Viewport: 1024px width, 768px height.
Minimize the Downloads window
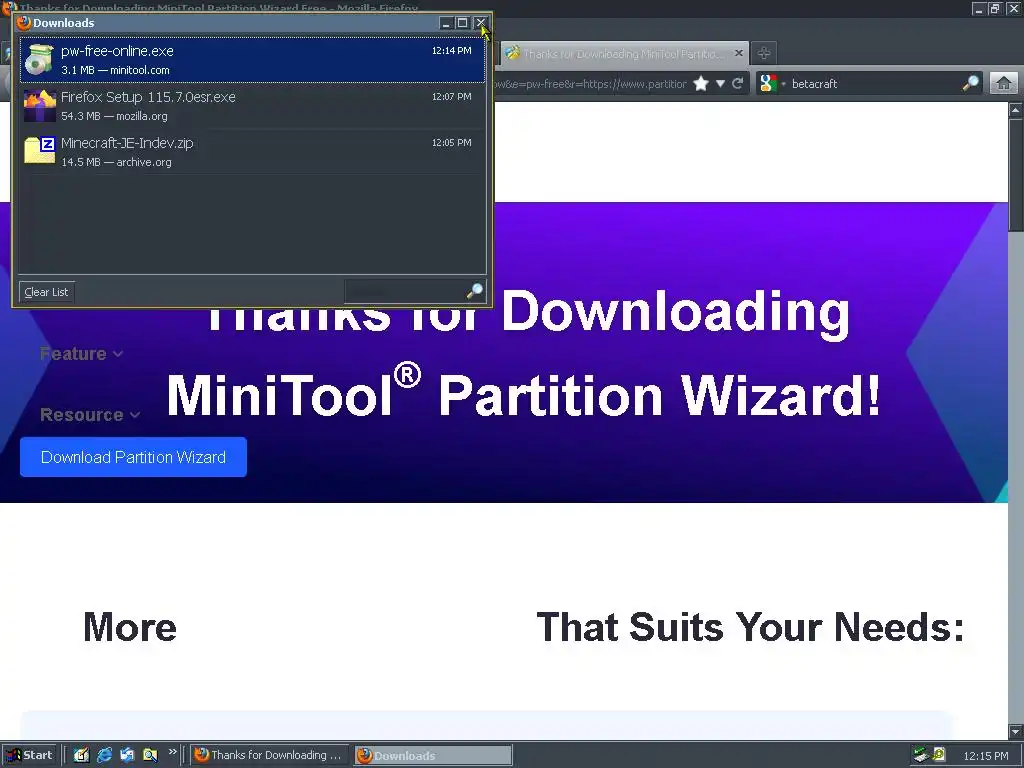click(x=446, y=23)
